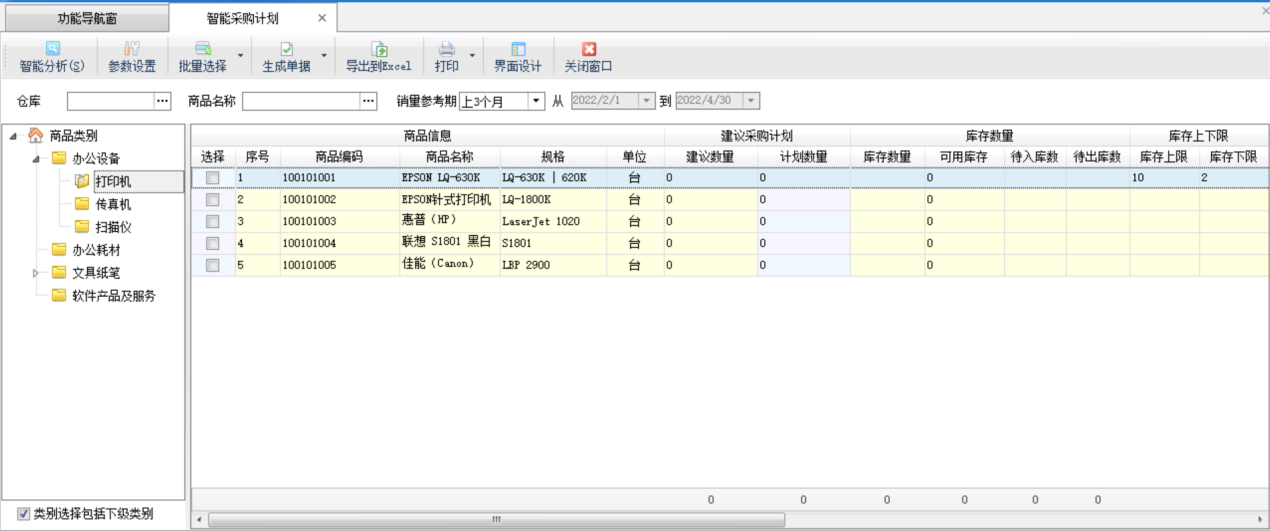The width and height of the screenshot is (1270, 531).
Task: Open the 销量参考期 dropdown
Action: (536, 101)
